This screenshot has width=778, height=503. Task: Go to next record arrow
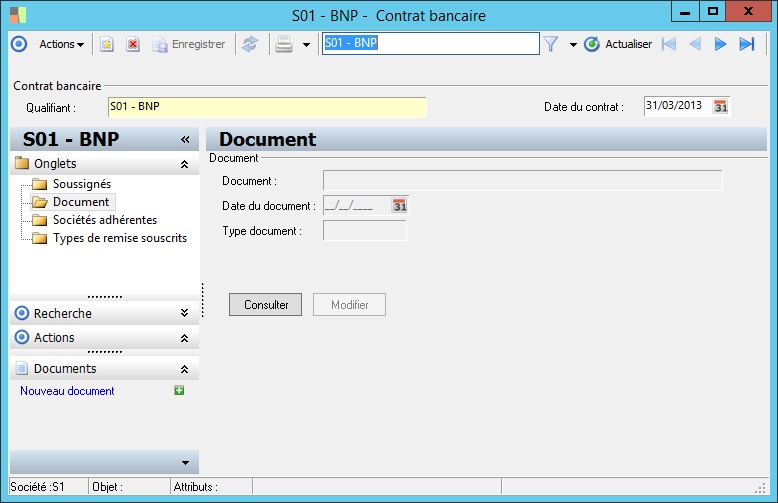click(x=720, y=44)
